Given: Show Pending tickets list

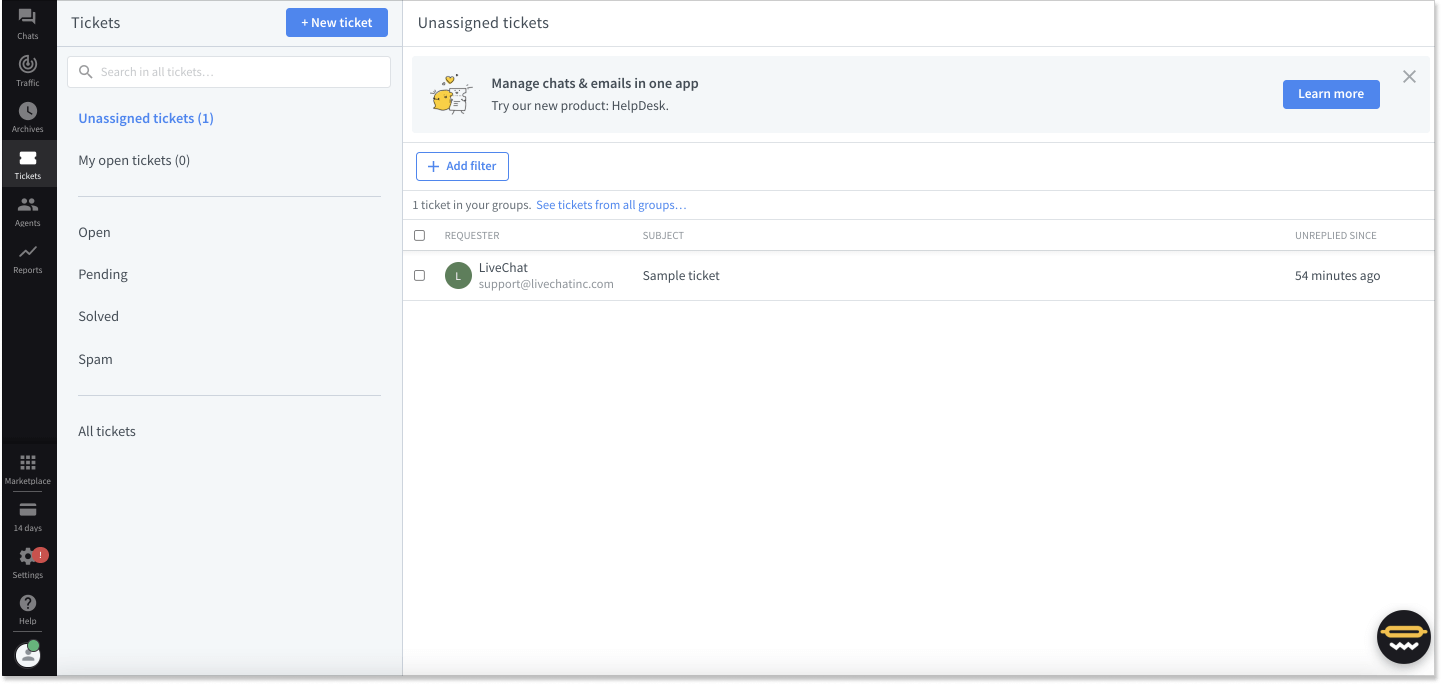Looking at the screenshot, I should point(103,274).
